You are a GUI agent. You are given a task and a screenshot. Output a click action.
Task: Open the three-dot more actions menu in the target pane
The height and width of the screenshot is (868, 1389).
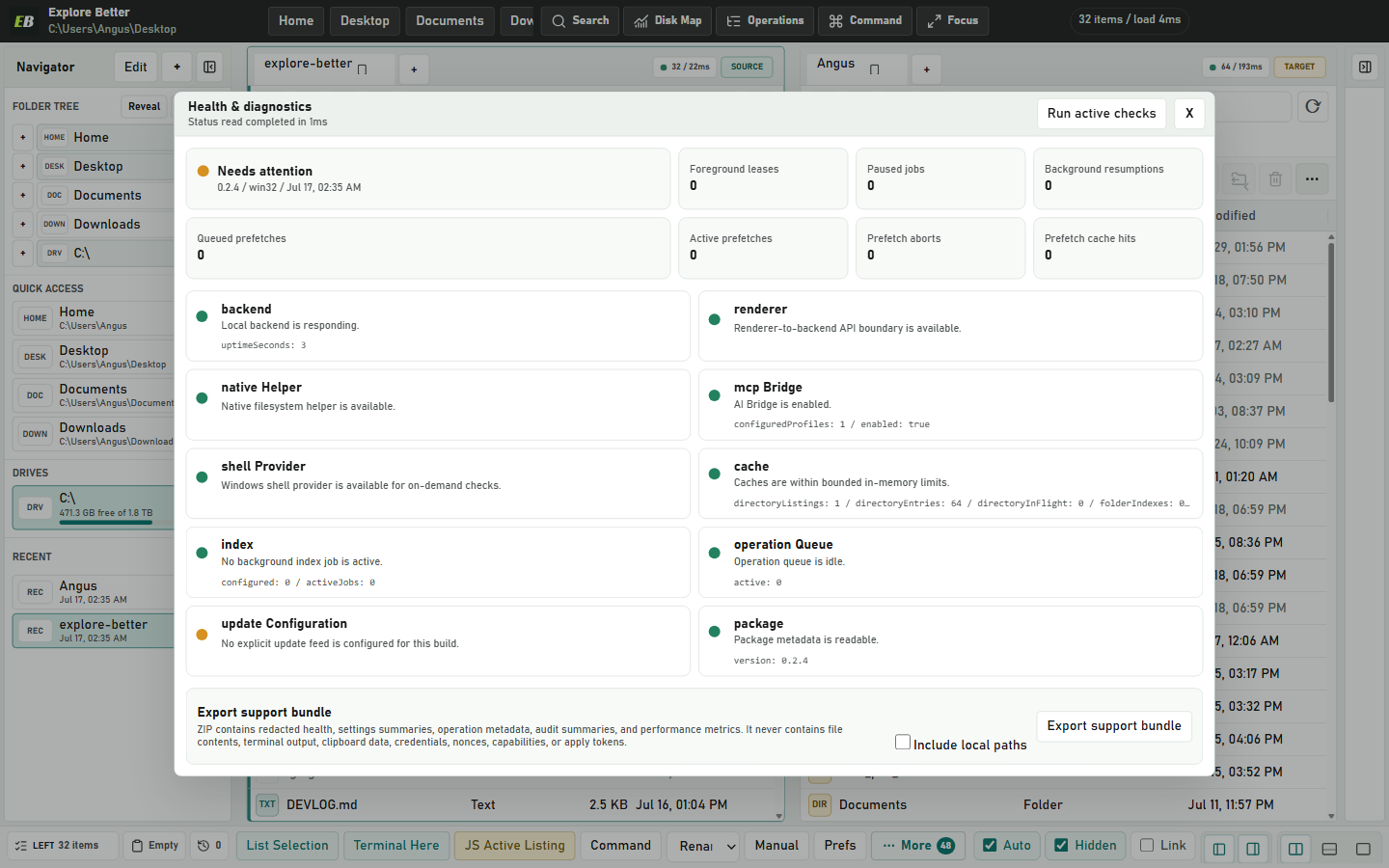(1312, 178)
